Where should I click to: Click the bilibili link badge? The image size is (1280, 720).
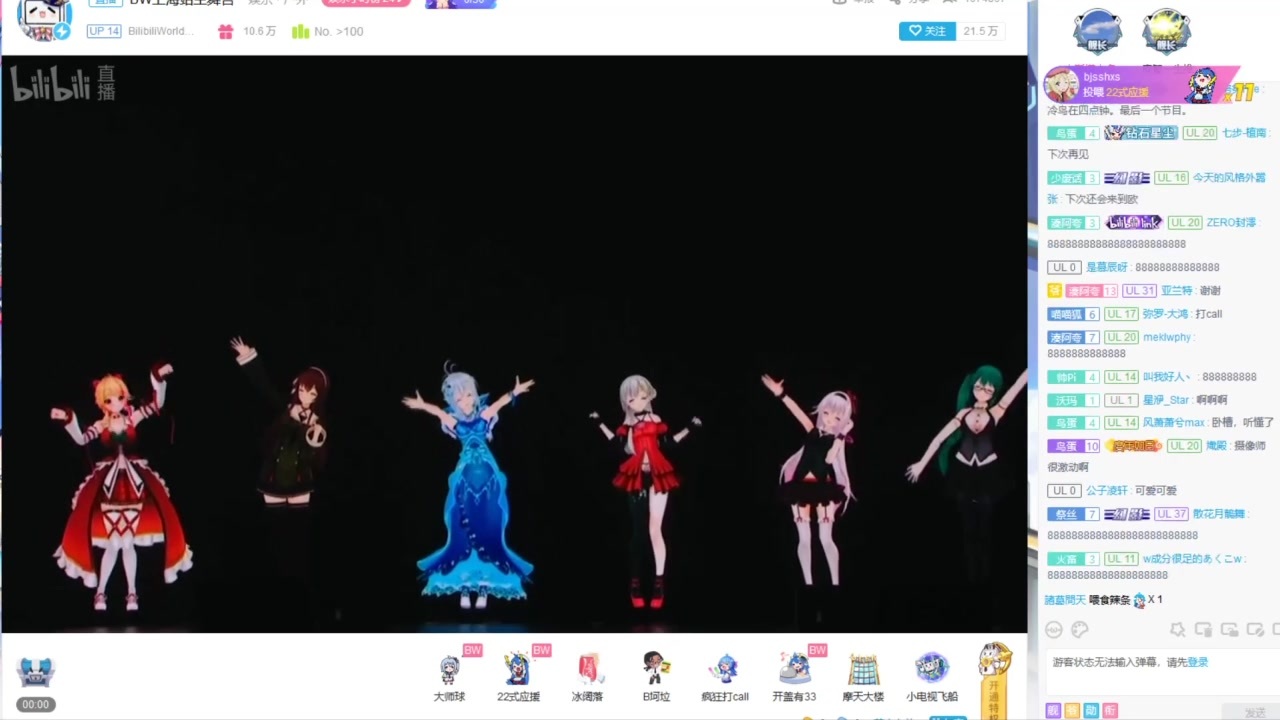click(x=1134, y=222)
